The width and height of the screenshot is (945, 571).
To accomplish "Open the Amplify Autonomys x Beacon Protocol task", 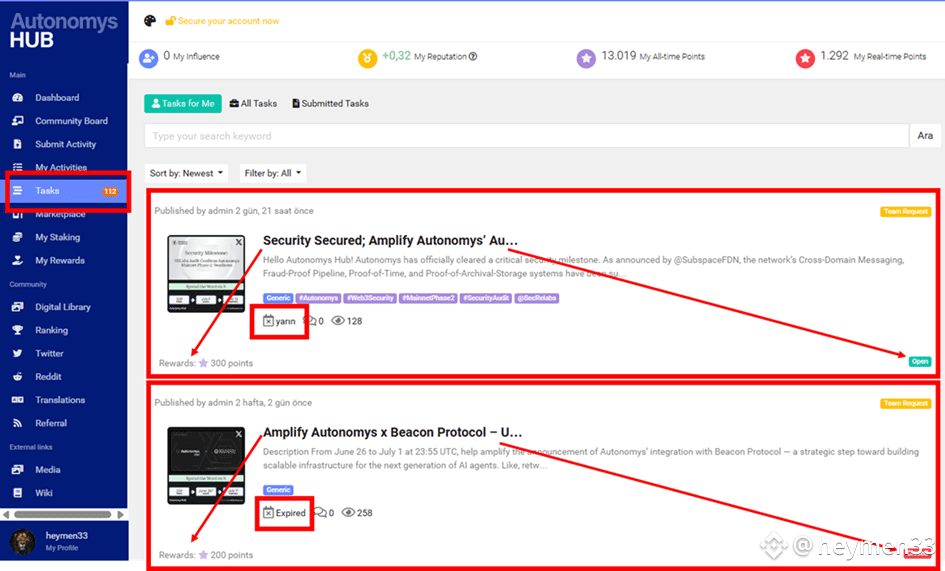I will pyautogui.click(x=392, y=432).
